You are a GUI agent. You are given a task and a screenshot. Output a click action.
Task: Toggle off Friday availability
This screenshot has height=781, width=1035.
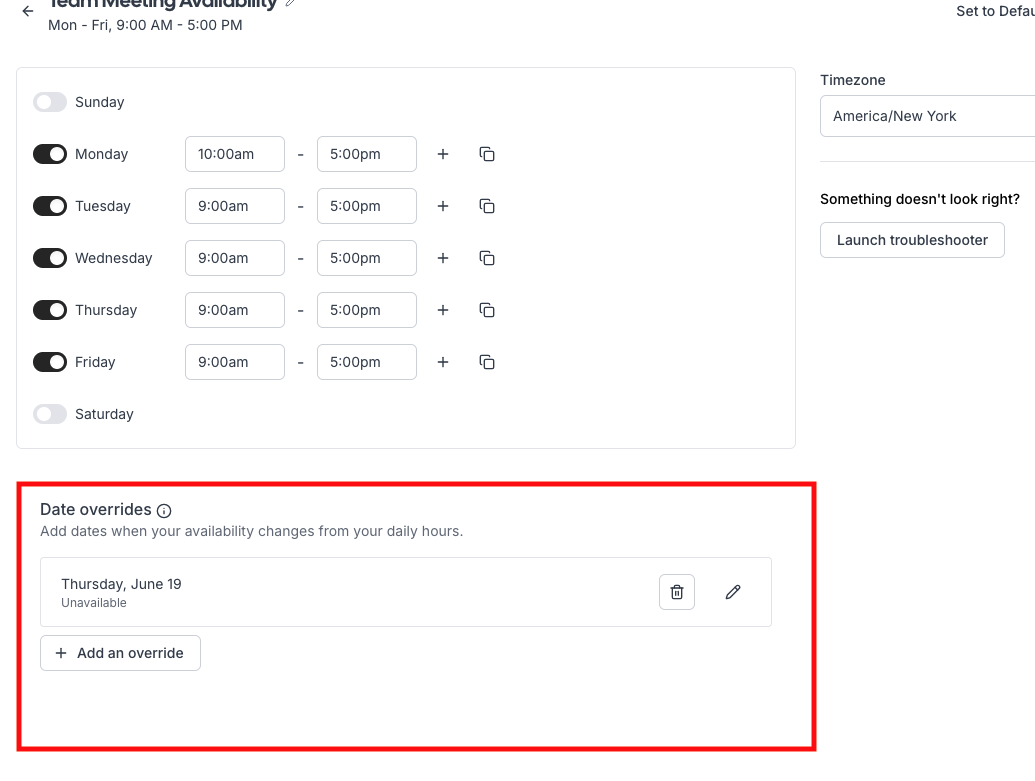(50, 362)
